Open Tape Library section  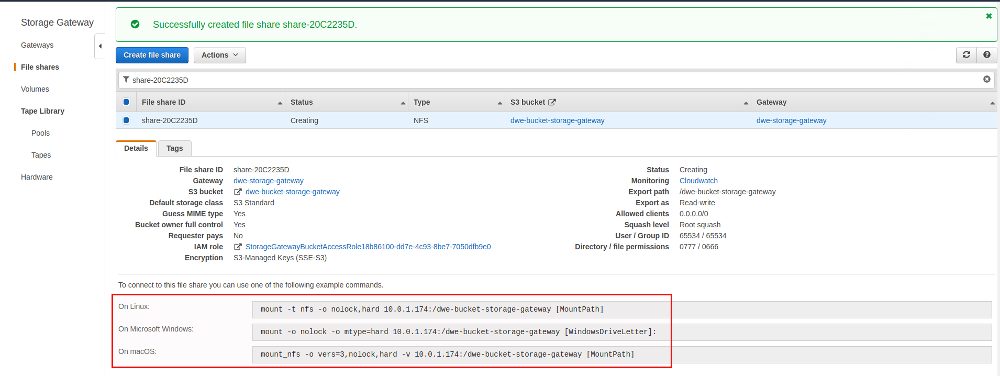[x=42, y=111]
